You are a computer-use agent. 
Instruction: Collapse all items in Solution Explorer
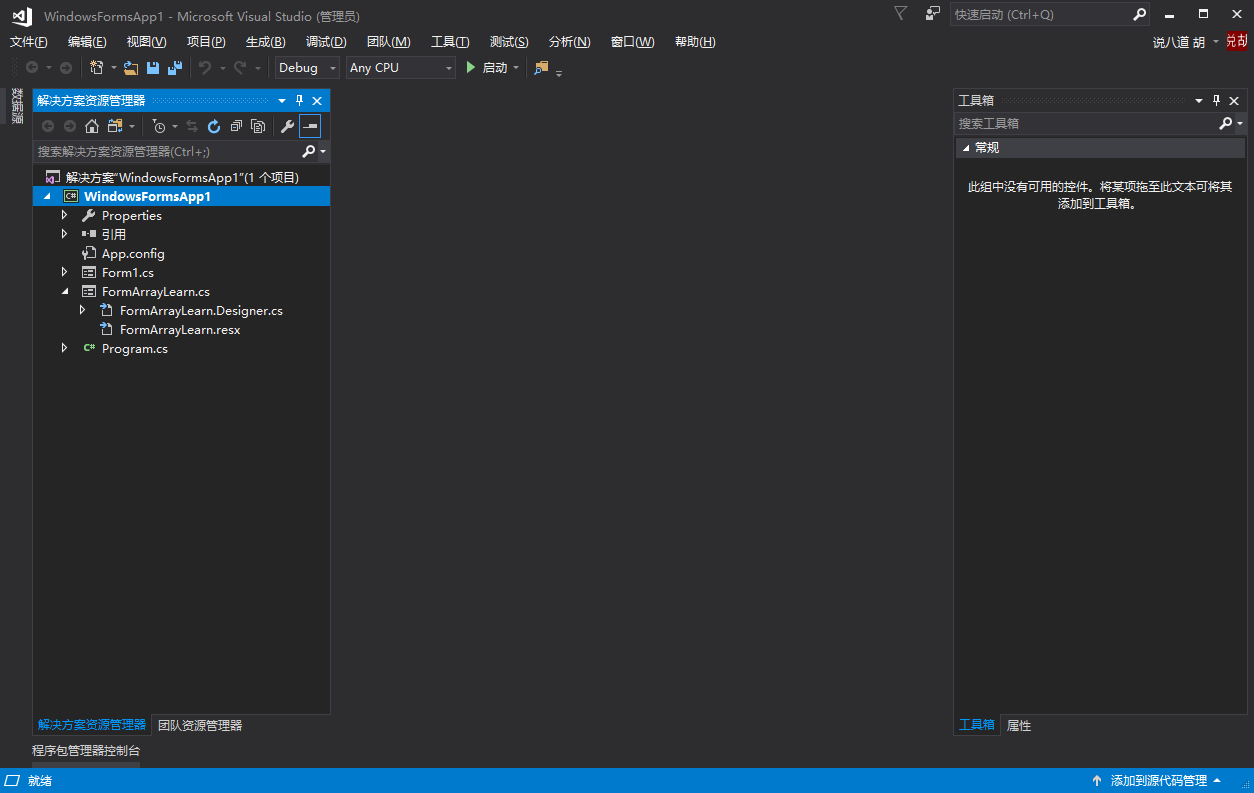(x=236, y=126)
